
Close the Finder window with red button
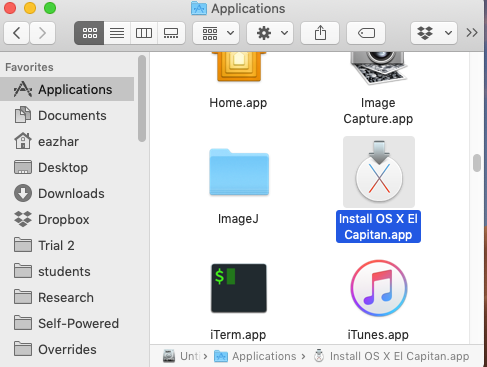click(x=10, y=8)
